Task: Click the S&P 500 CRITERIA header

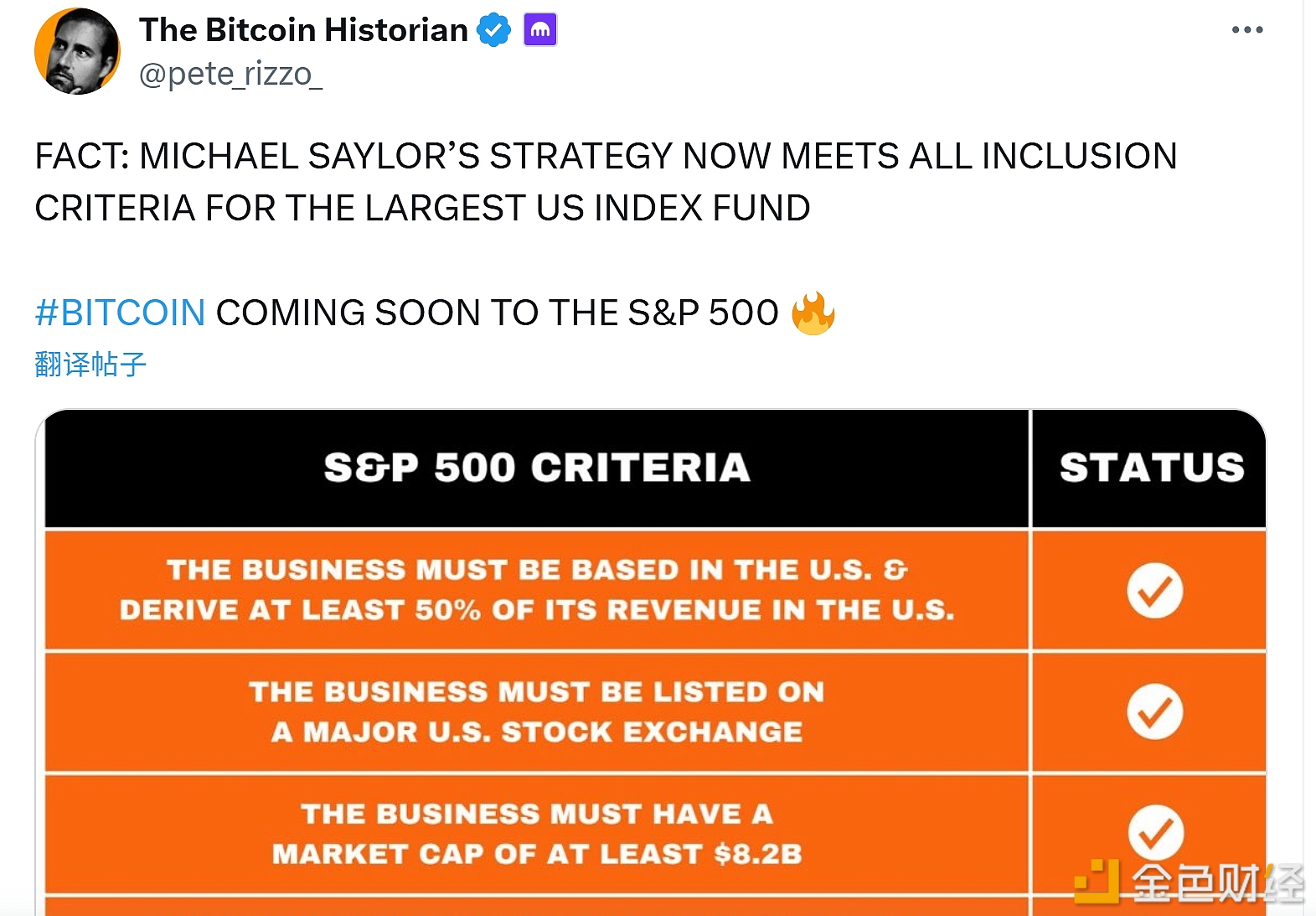Action: [537, 468]
